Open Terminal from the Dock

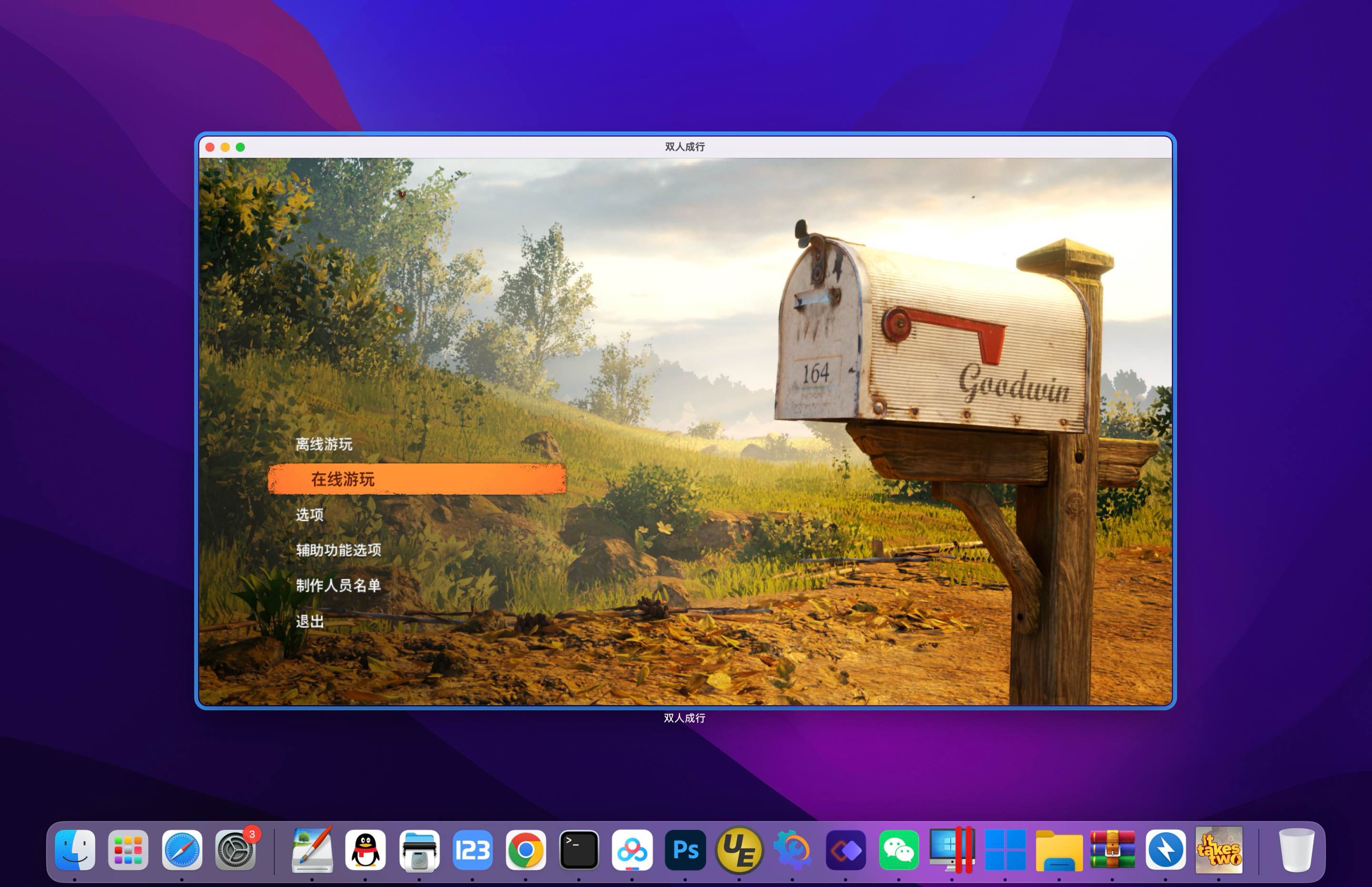(579, 849)
